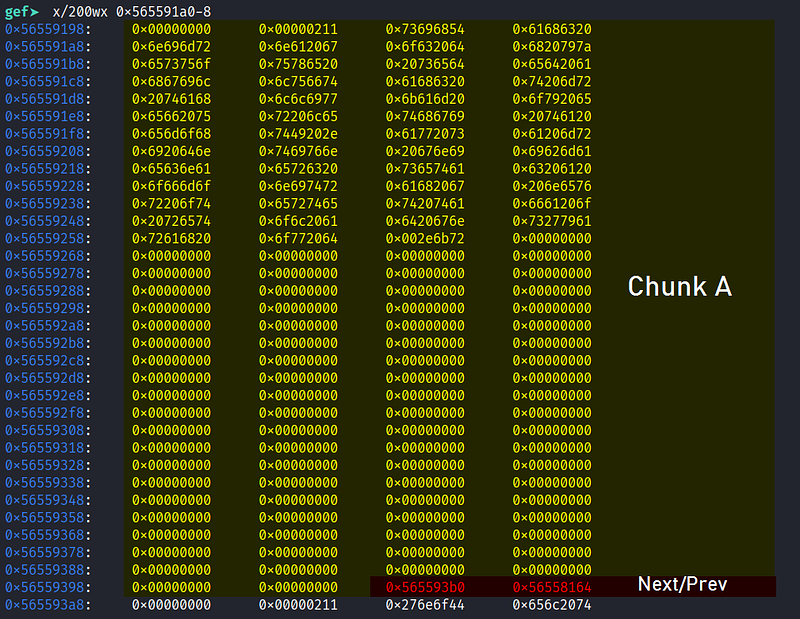Screen dimensions: 800x619
Task: Select the value 0x61772073
Action: [425, 134]
